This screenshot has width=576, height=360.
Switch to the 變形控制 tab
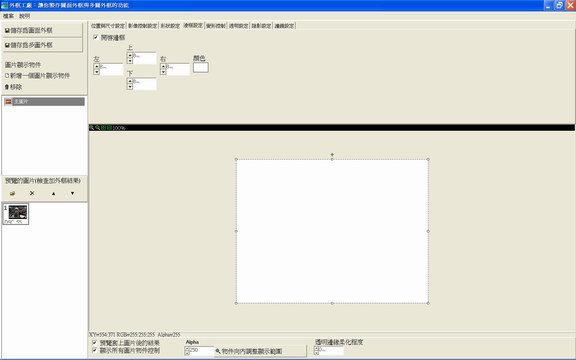click(x=216, y=26)
